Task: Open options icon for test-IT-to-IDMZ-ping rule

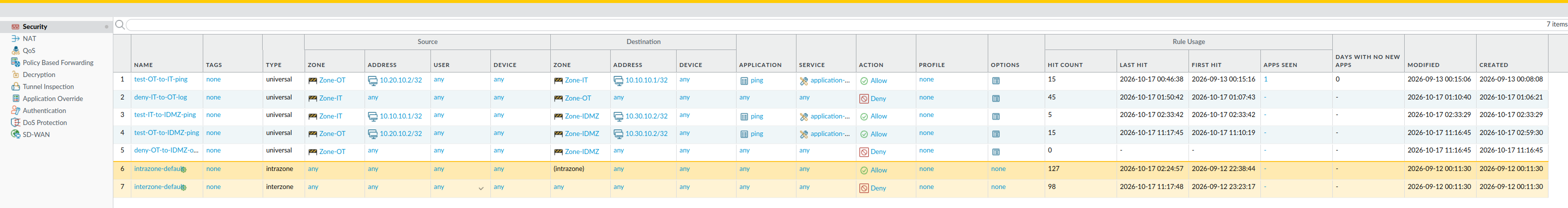Action: [x=996, y=116]
